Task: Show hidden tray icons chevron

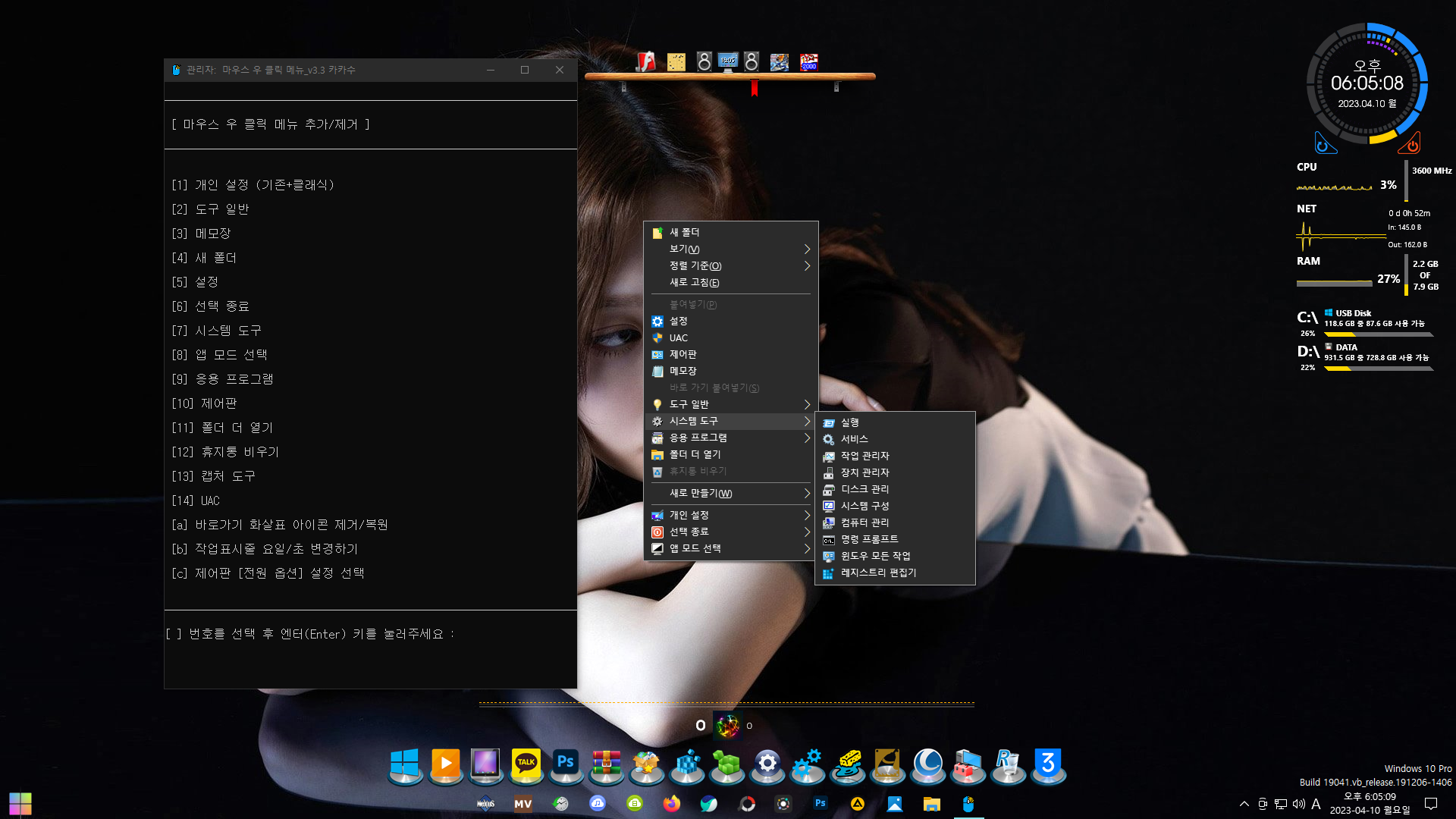Action: [x=1244, y=804]
